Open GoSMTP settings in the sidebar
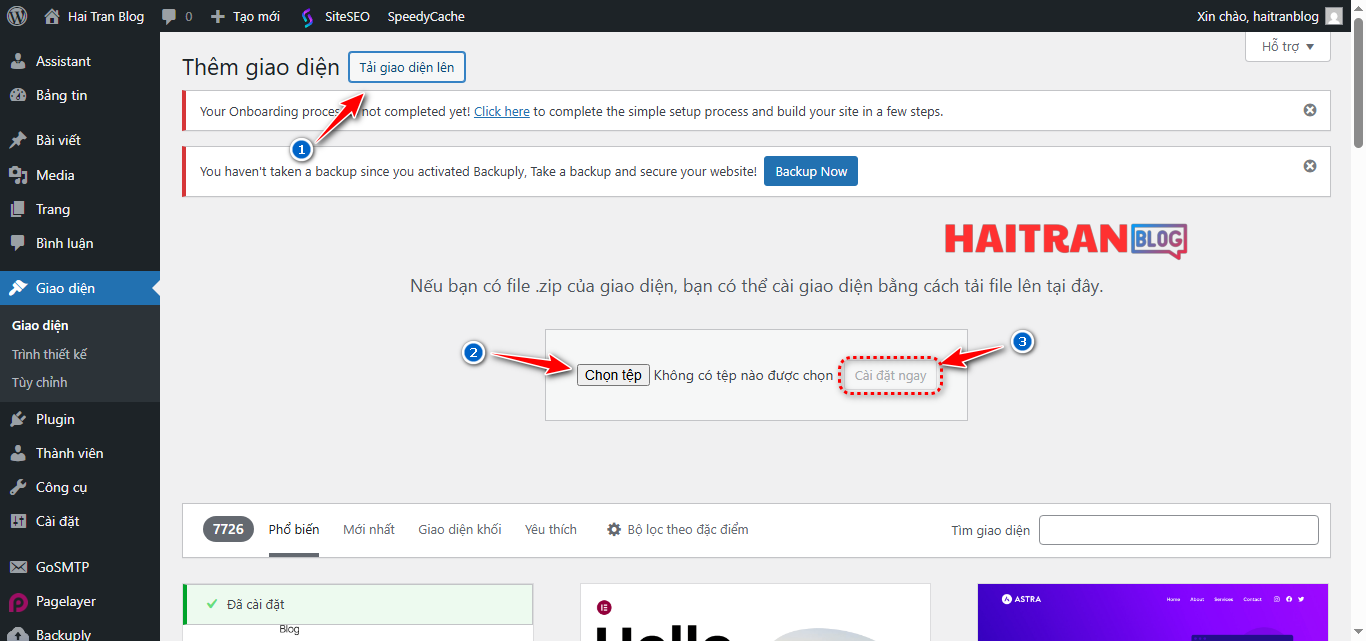This screenshot has height=641, width=1366. click(63, 566)
